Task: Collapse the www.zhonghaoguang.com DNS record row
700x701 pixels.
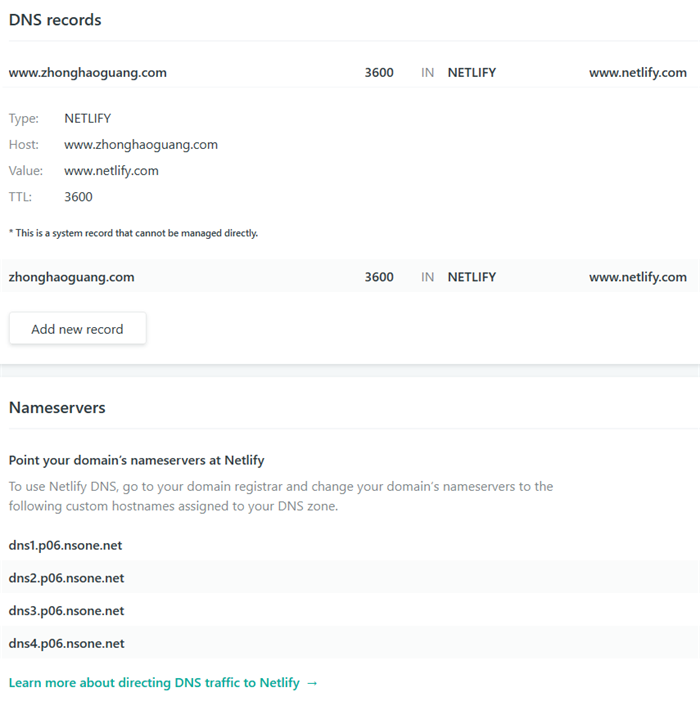Action: (88, 72)
